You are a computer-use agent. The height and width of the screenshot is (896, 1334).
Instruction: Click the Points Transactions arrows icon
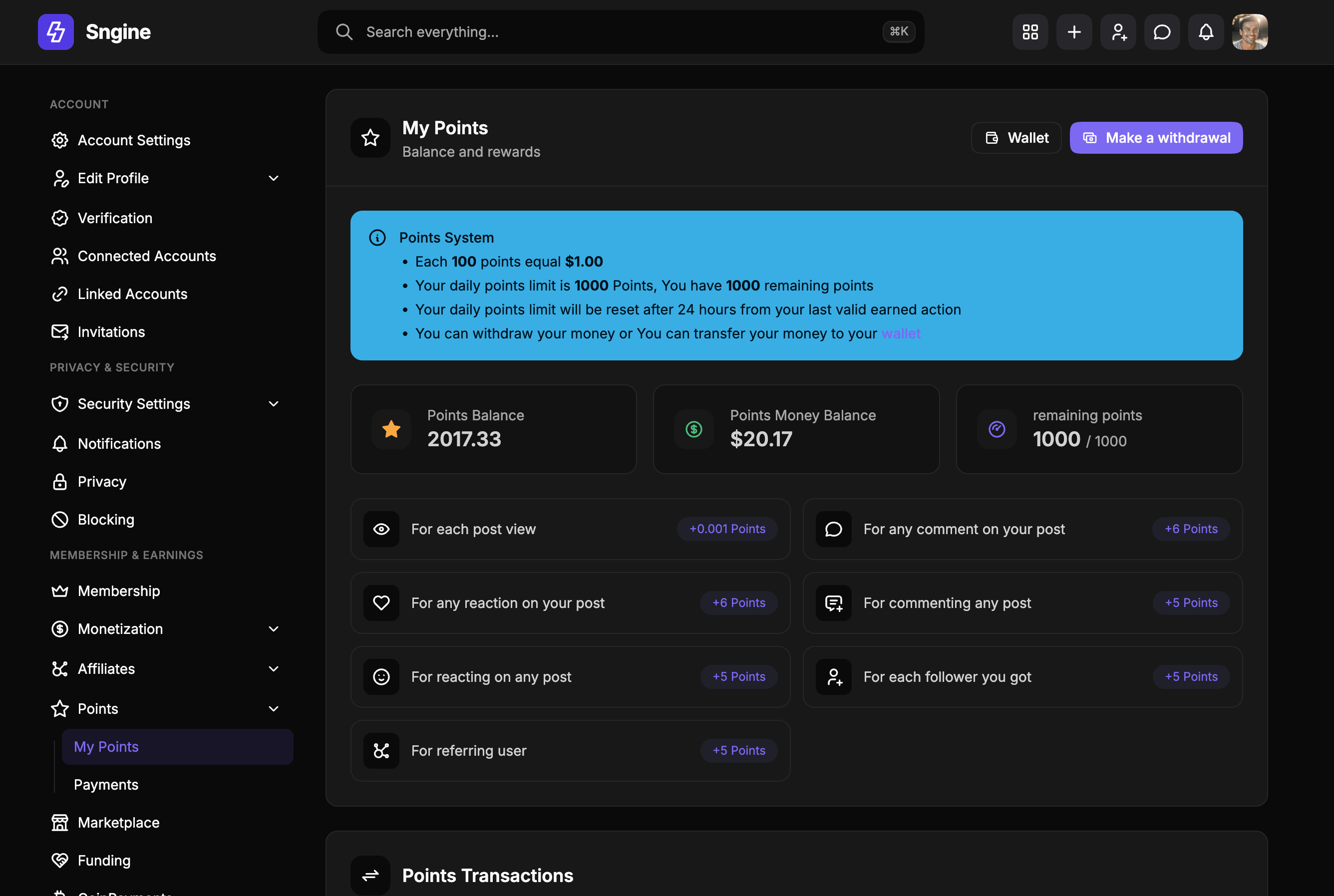[x=370, y=876]
